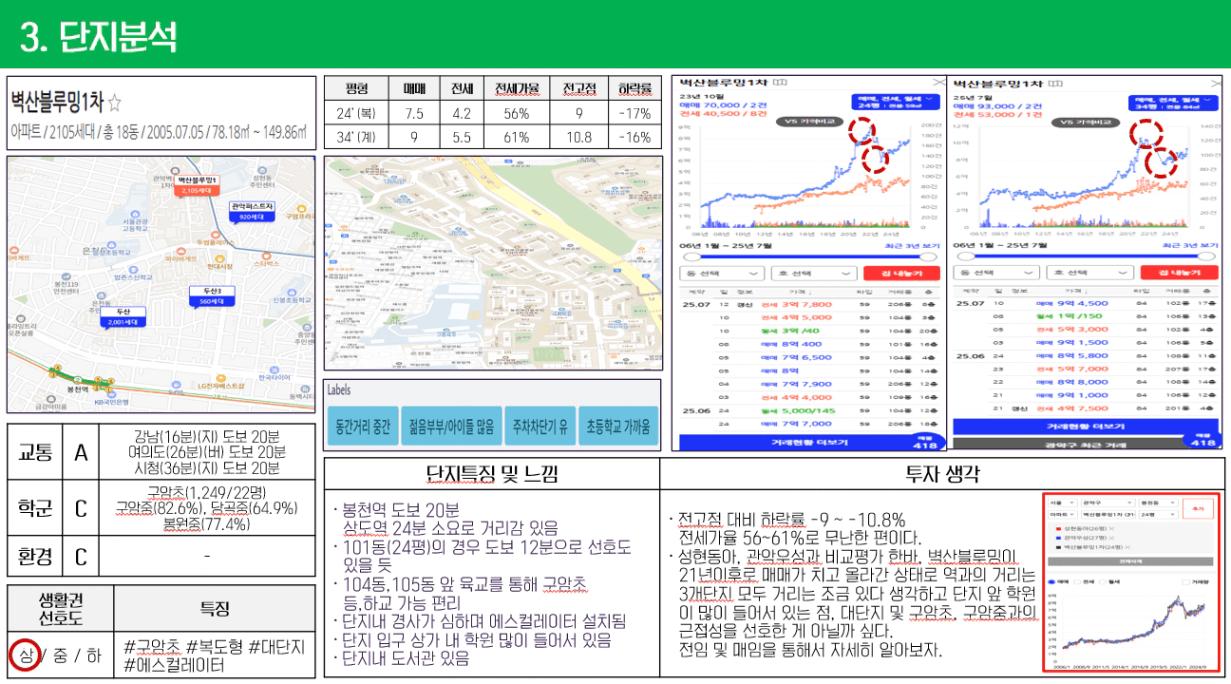Click 최근 3년 보기 link in left panel

pos(913,245)
